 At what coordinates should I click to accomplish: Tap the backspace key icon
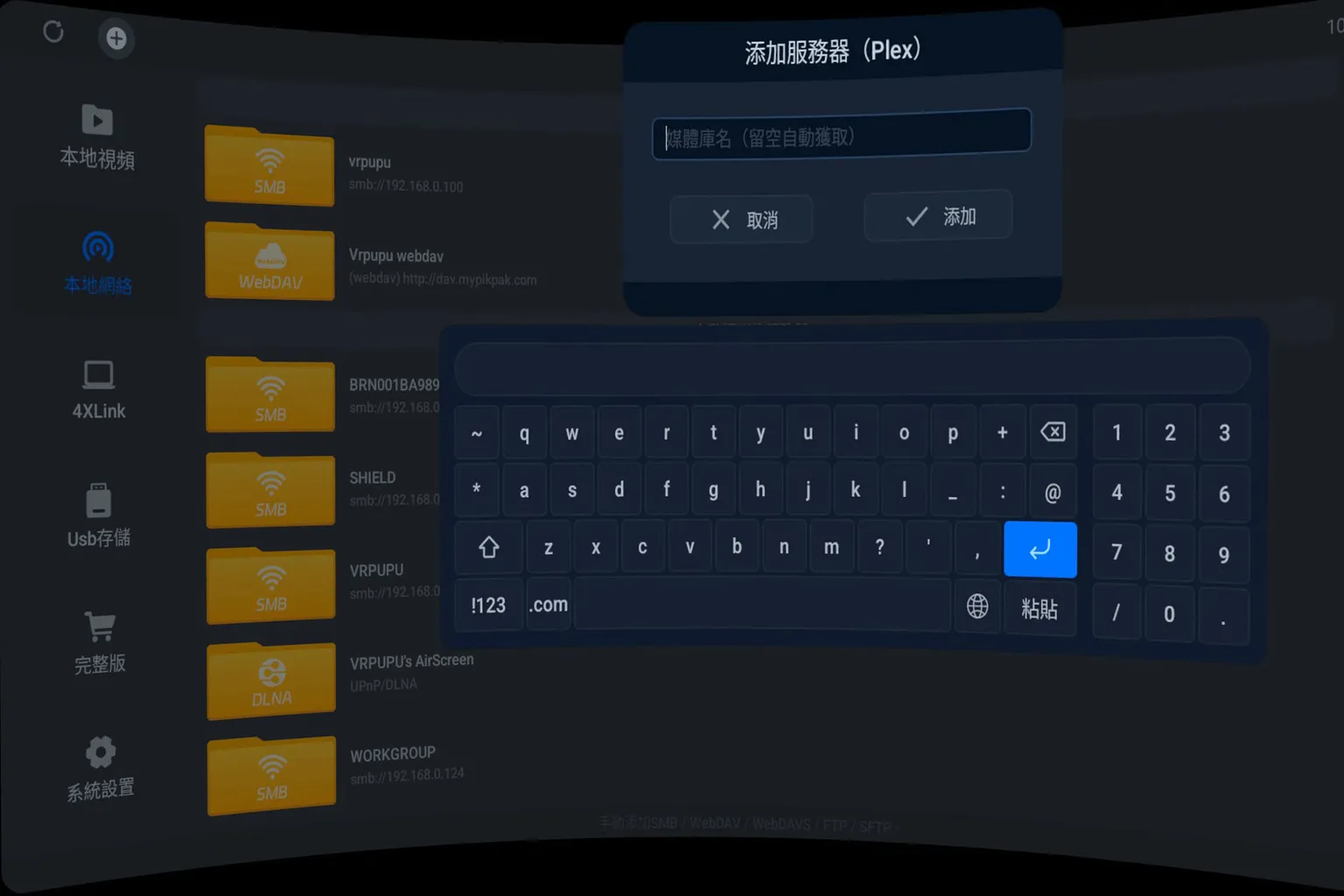[1053, 431]
